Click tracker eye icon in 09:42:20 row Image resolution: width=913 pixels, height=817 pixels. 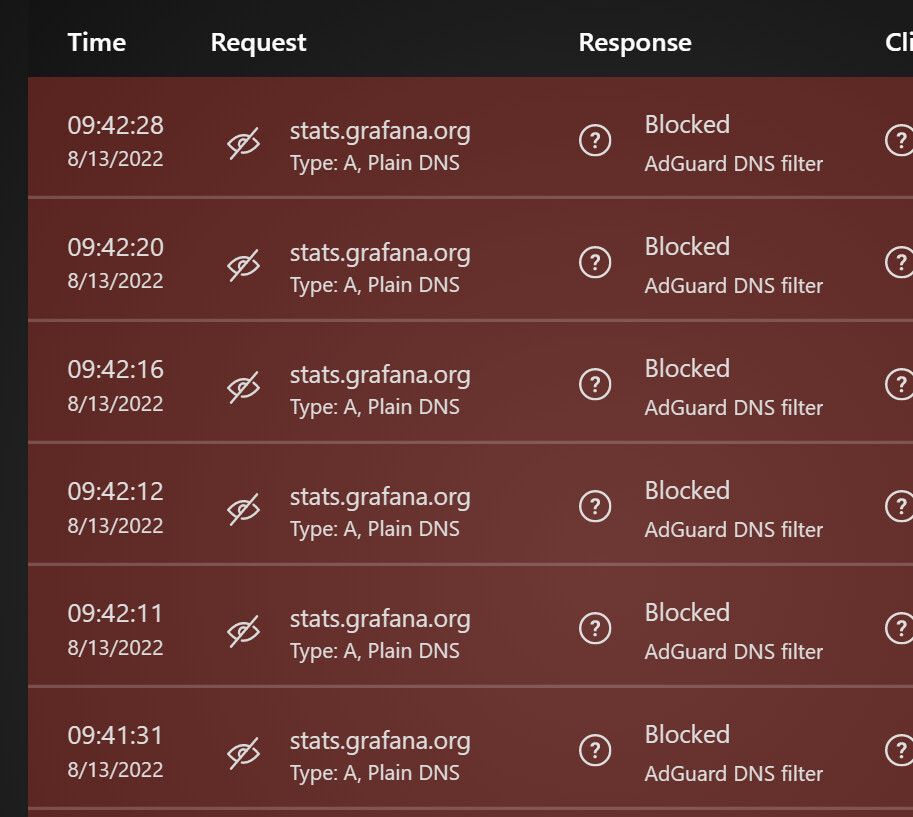pos(243,266)
